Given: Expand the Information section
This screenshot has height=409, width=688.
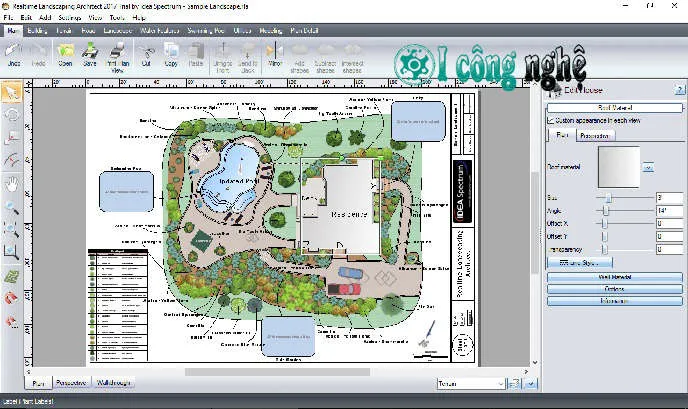Looking at the screenshot, I should tap(615, 301).
